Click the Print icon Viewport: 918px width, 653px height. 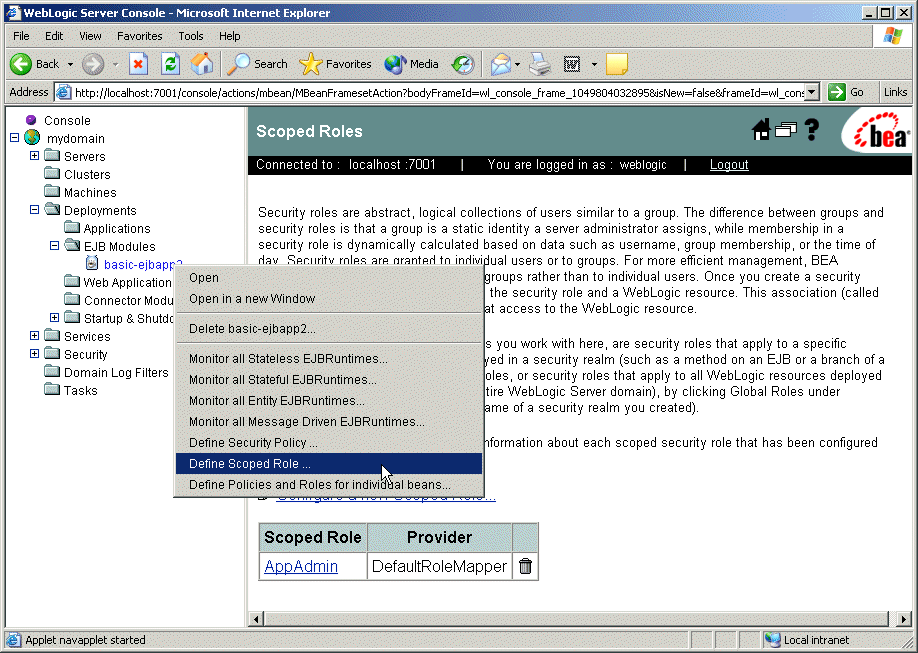[540, 64]
